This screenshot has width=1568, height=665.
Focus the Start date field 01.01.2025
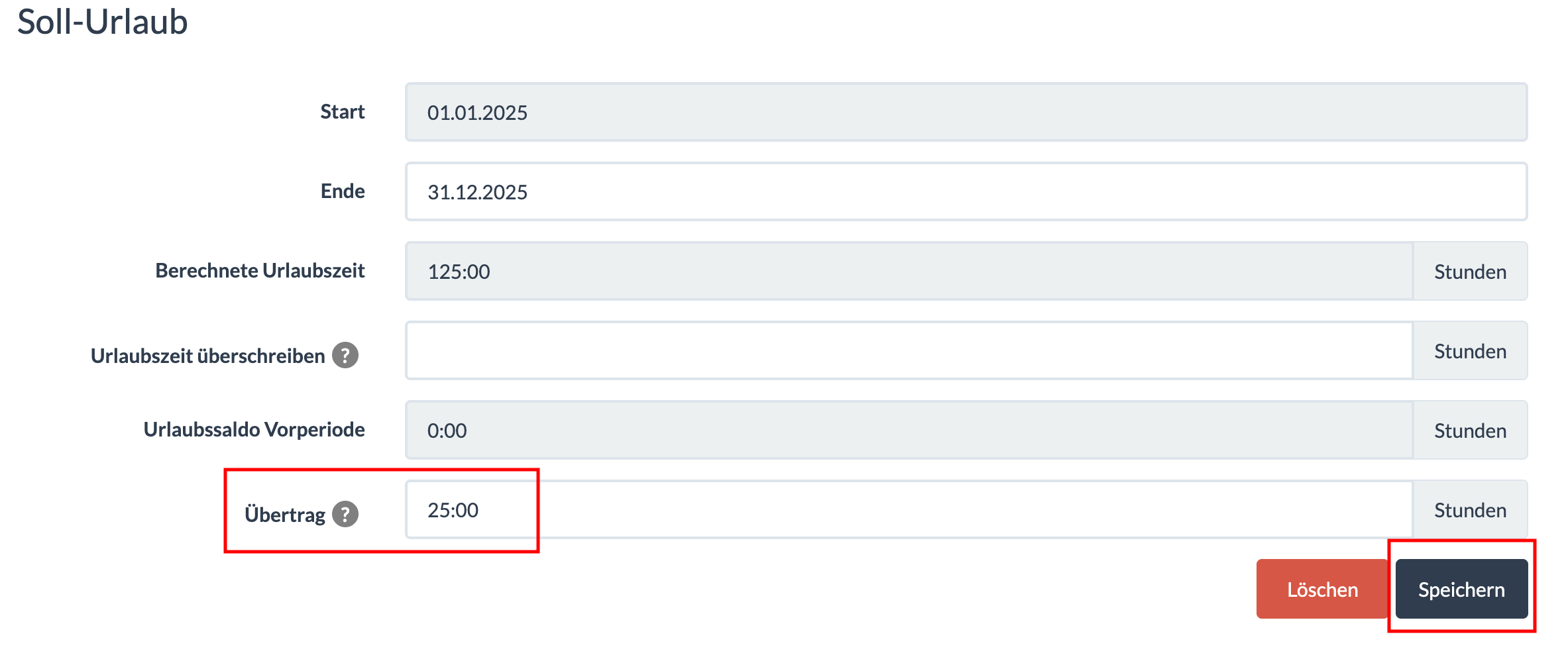tap(966, 112)
